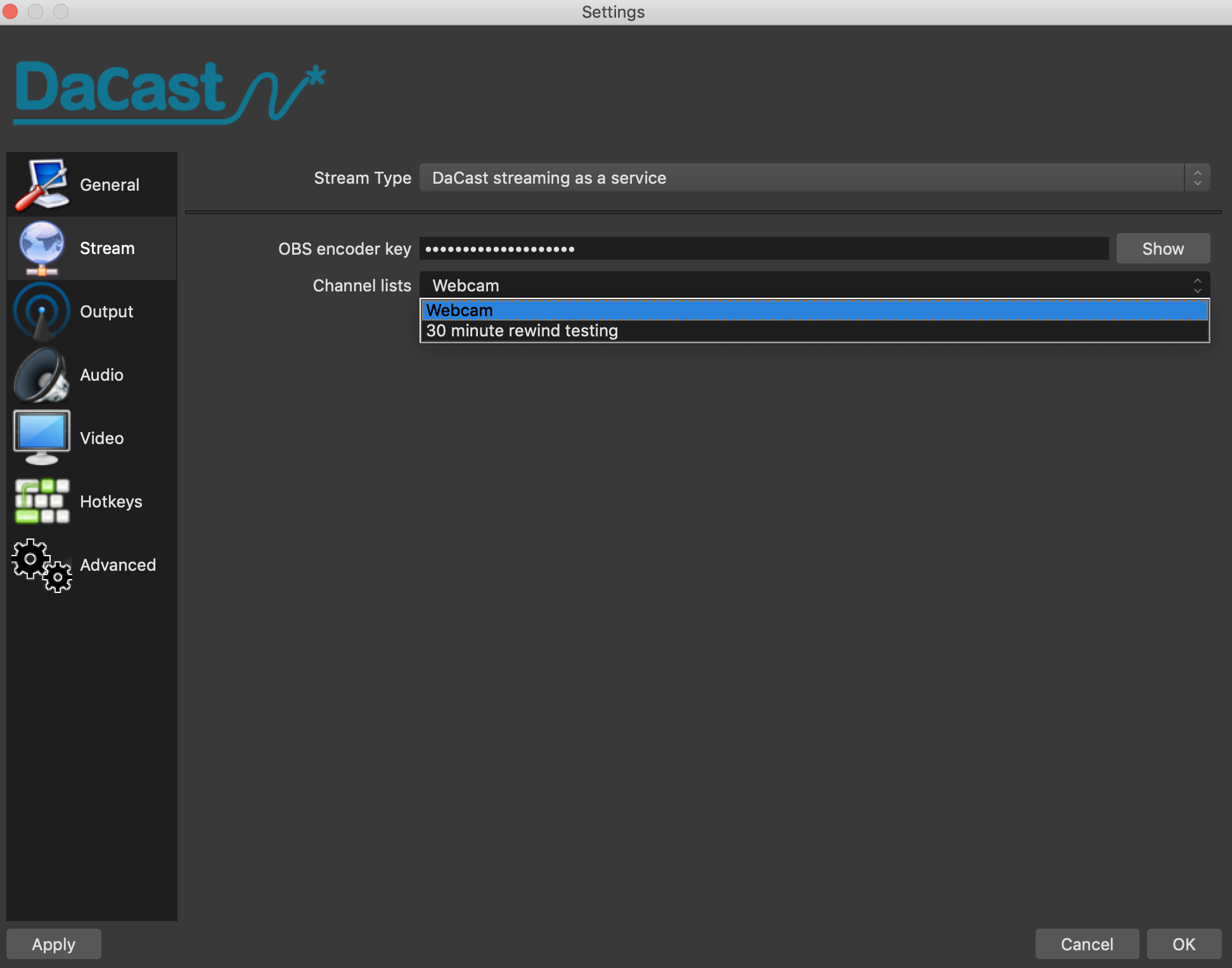Close the Settings window
The image size is (1232, 968).
(x=10, y=11)
